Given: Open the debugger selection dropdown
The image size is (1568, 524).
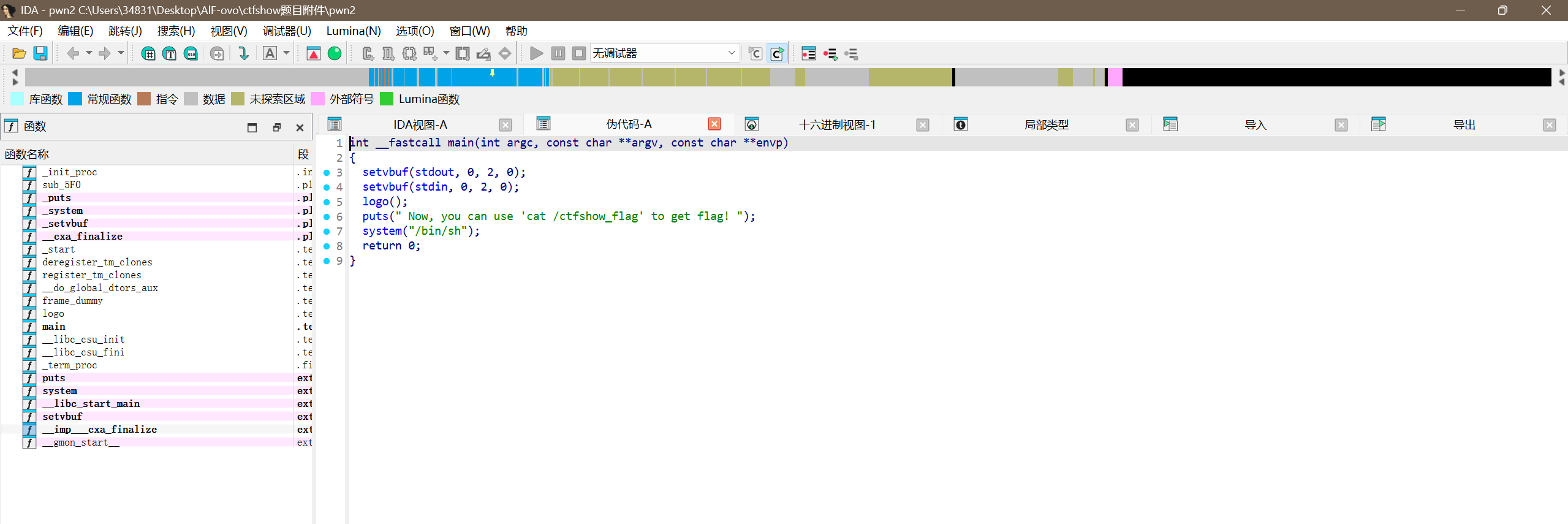Looking at the screenshot, I should [x=731, y=53].
